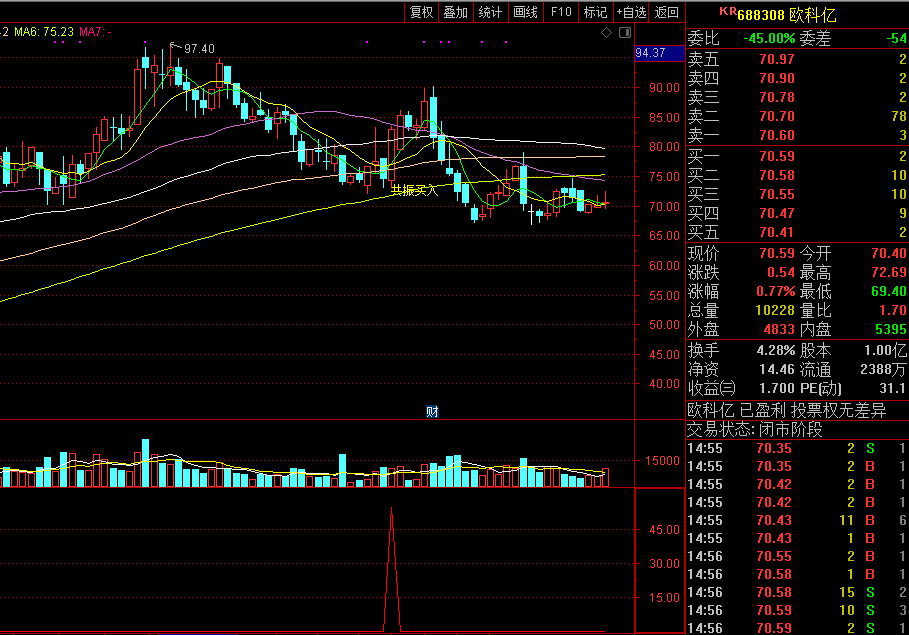Click the 卖一 price 70.60
Screen dimensions: 909x635
(777, 136)
